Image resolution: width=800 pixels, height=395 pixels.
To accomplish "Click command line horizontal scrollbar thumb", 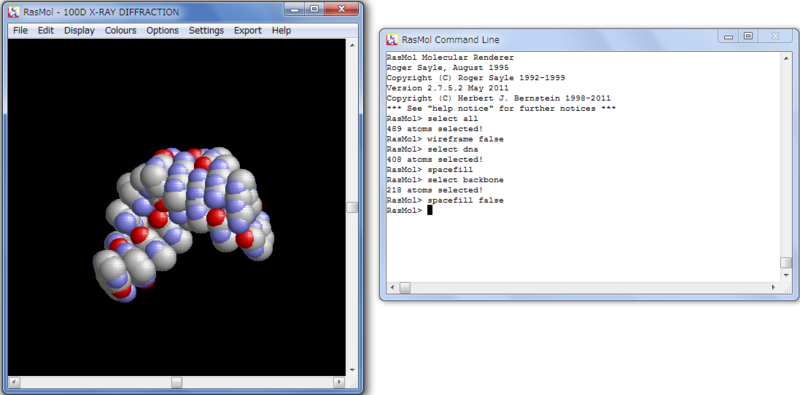I will (x=405, y=288).
